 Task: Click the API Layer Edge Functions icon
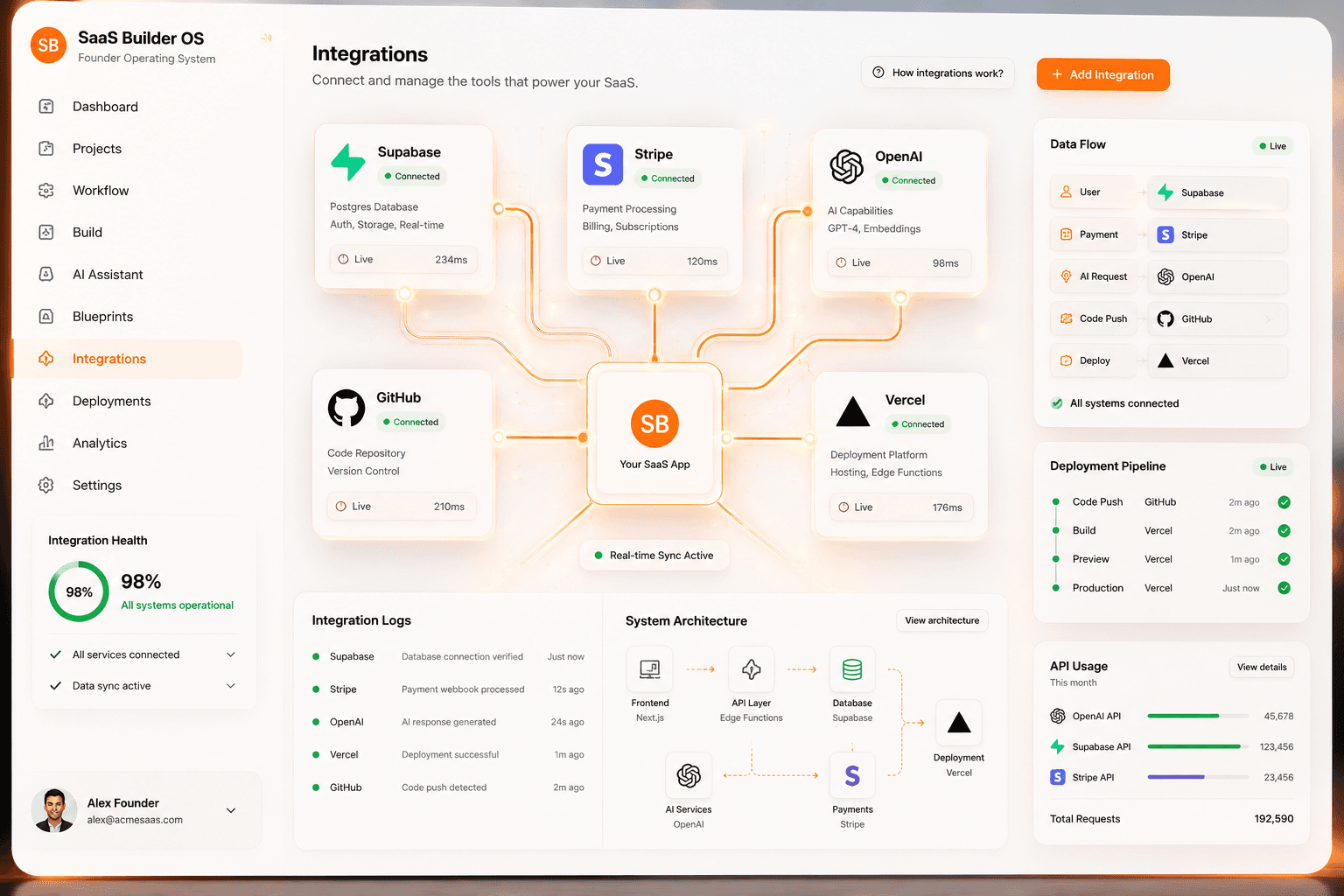[752, 669]
